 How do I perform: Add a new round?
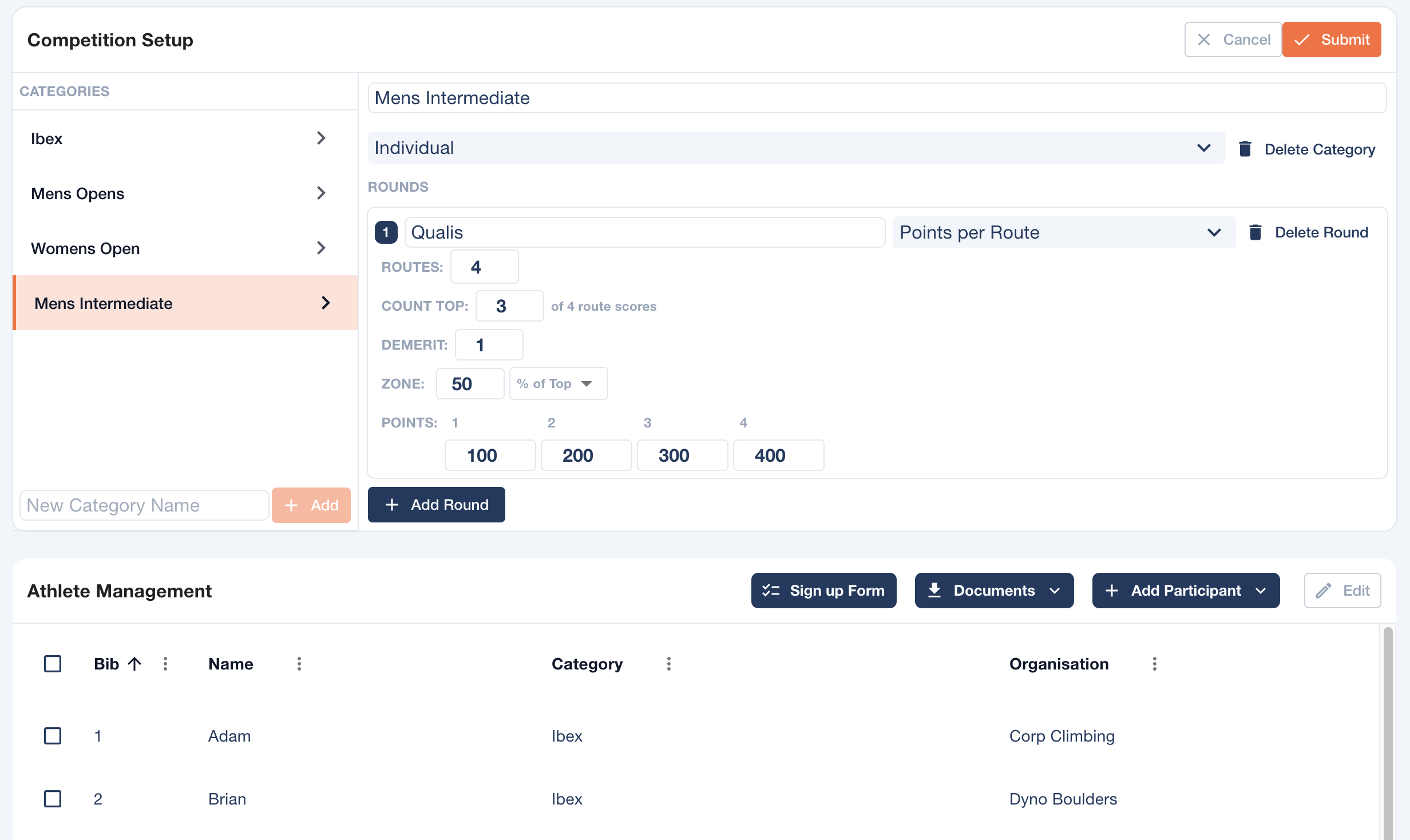[x=437, y=505]
